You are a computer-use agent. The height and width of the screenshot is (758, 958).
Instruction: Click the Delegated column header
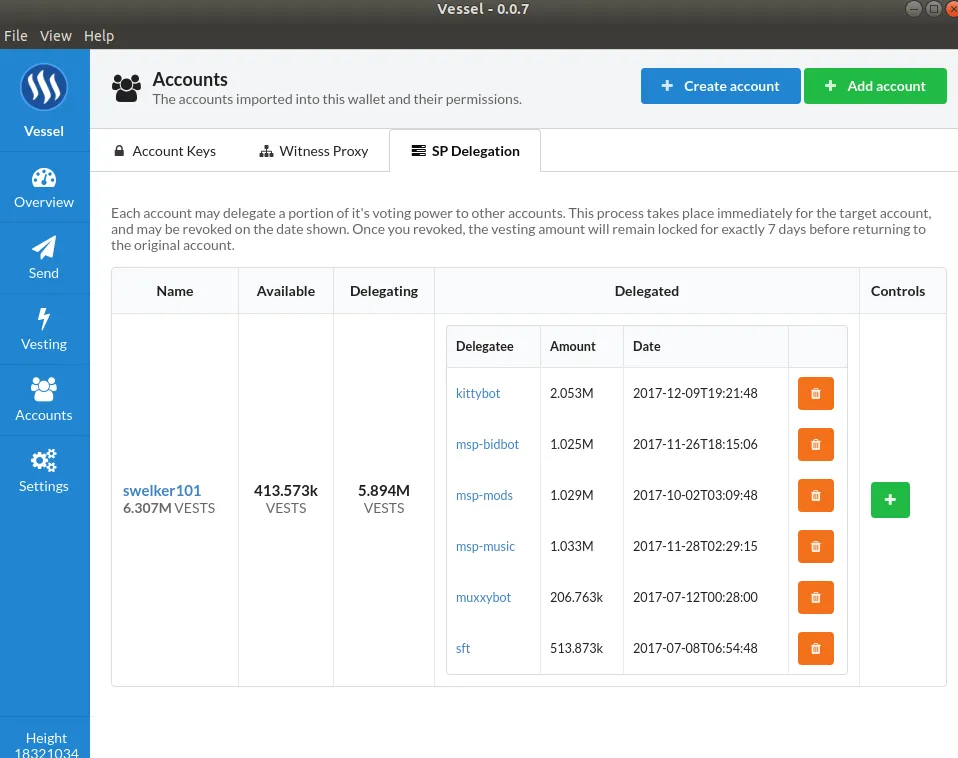[646, 291]
